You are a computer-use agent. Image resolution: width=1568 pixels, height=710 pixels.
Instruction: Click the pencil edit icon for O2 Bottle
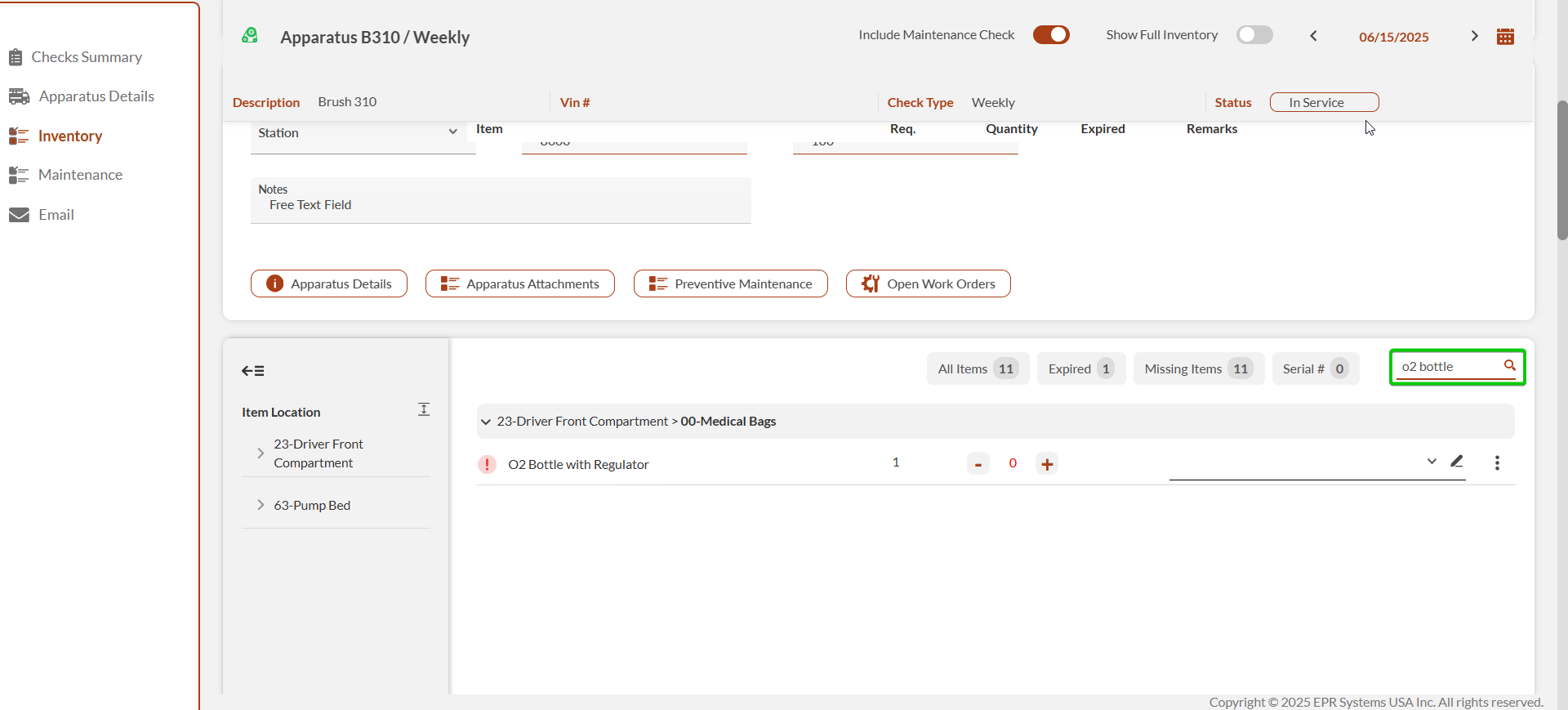click(x=1456, y=462)
